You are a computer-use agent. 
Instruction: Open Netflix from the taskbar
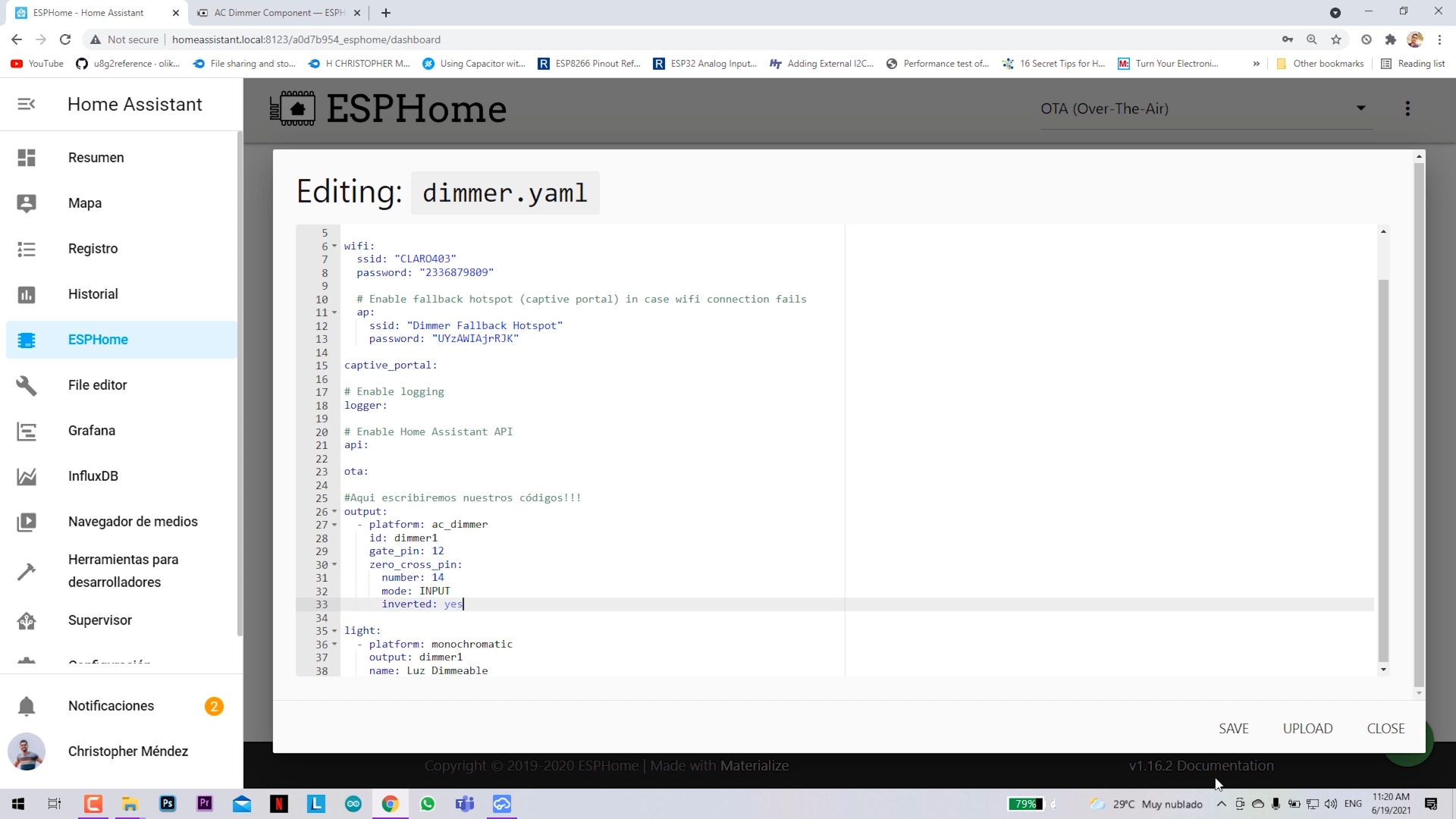(x=279, y=804)
